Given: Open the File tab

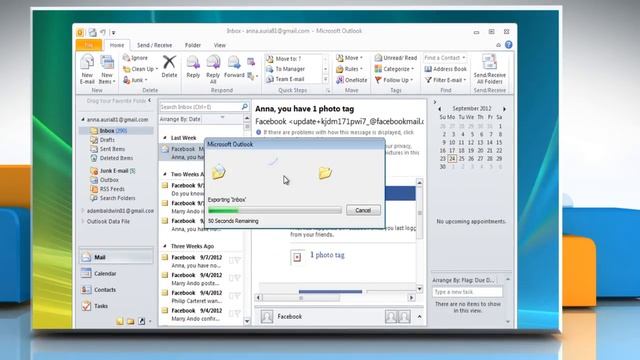Looking at the screenshot, I should (x=89, y=45).
